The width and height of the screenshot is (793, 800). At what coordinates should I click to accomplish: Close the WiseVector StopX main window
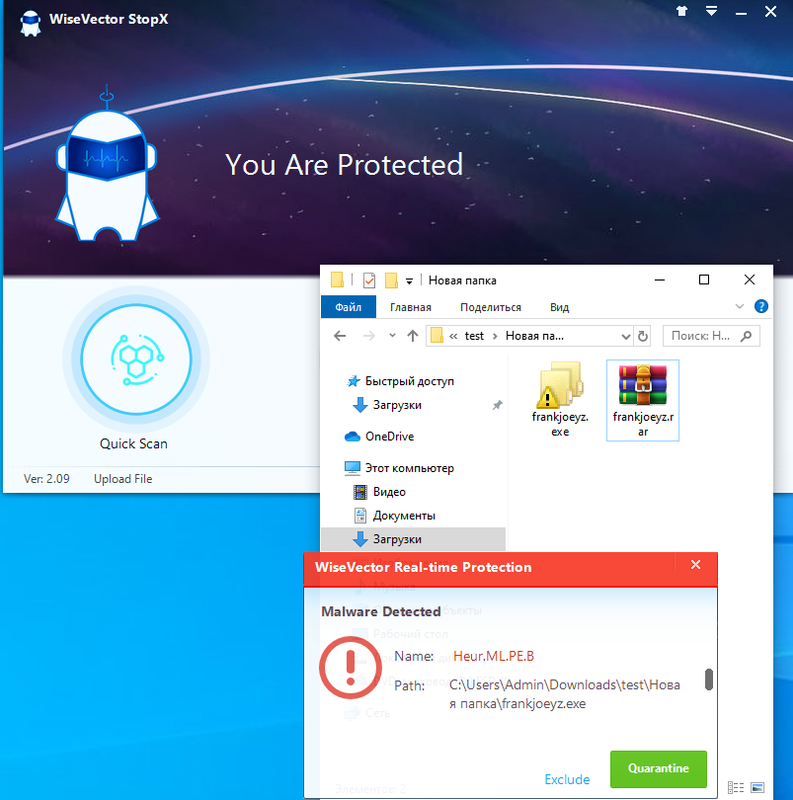pyautogui.click(x=771, y=11)
